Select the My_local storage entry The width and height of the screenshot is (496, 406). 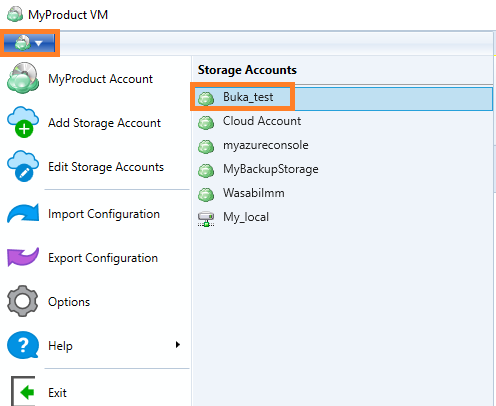point(343,218)
